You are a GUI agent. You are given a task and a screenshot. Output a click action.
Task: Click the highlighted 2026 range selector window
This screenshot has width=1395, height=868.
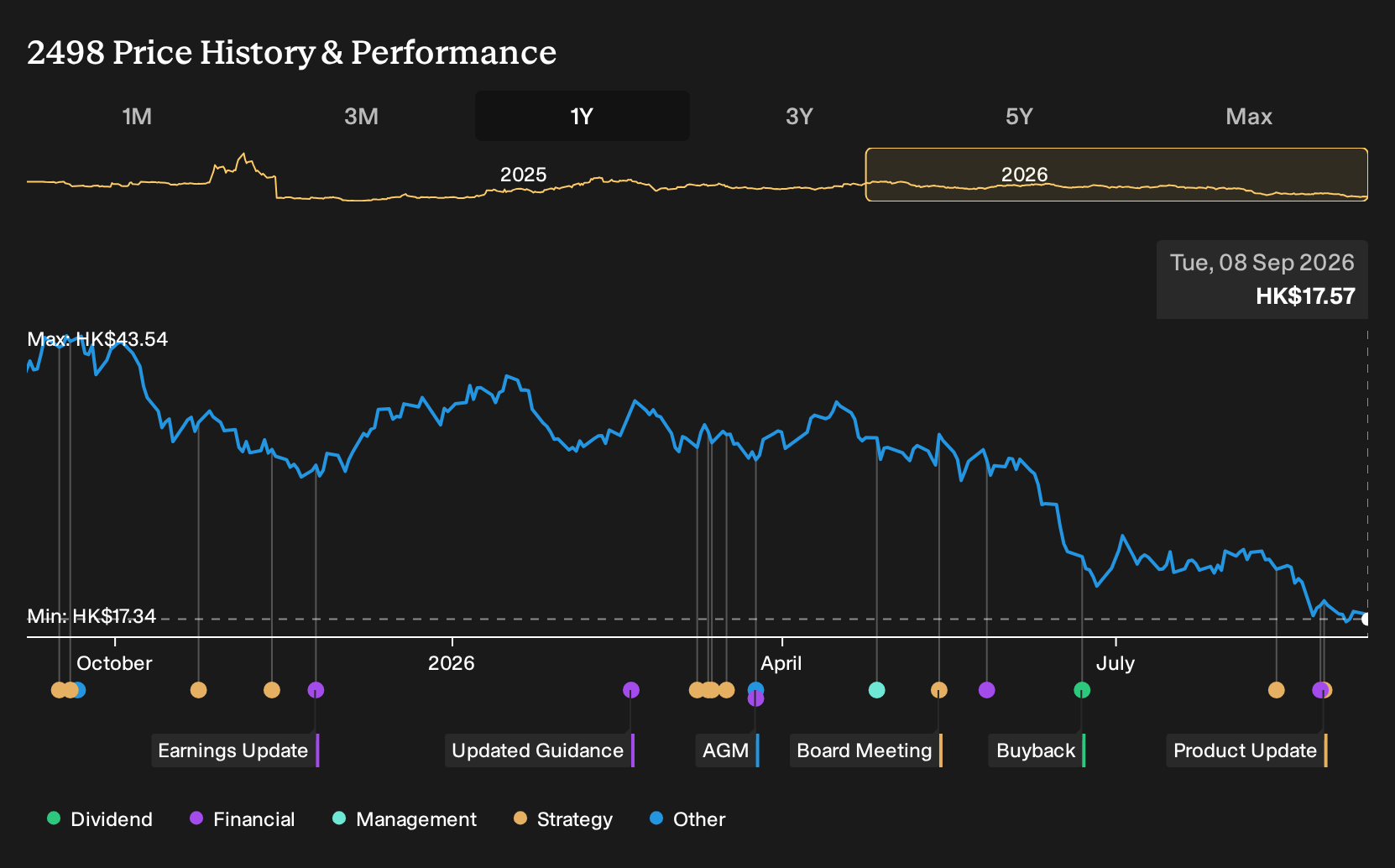1116,175
